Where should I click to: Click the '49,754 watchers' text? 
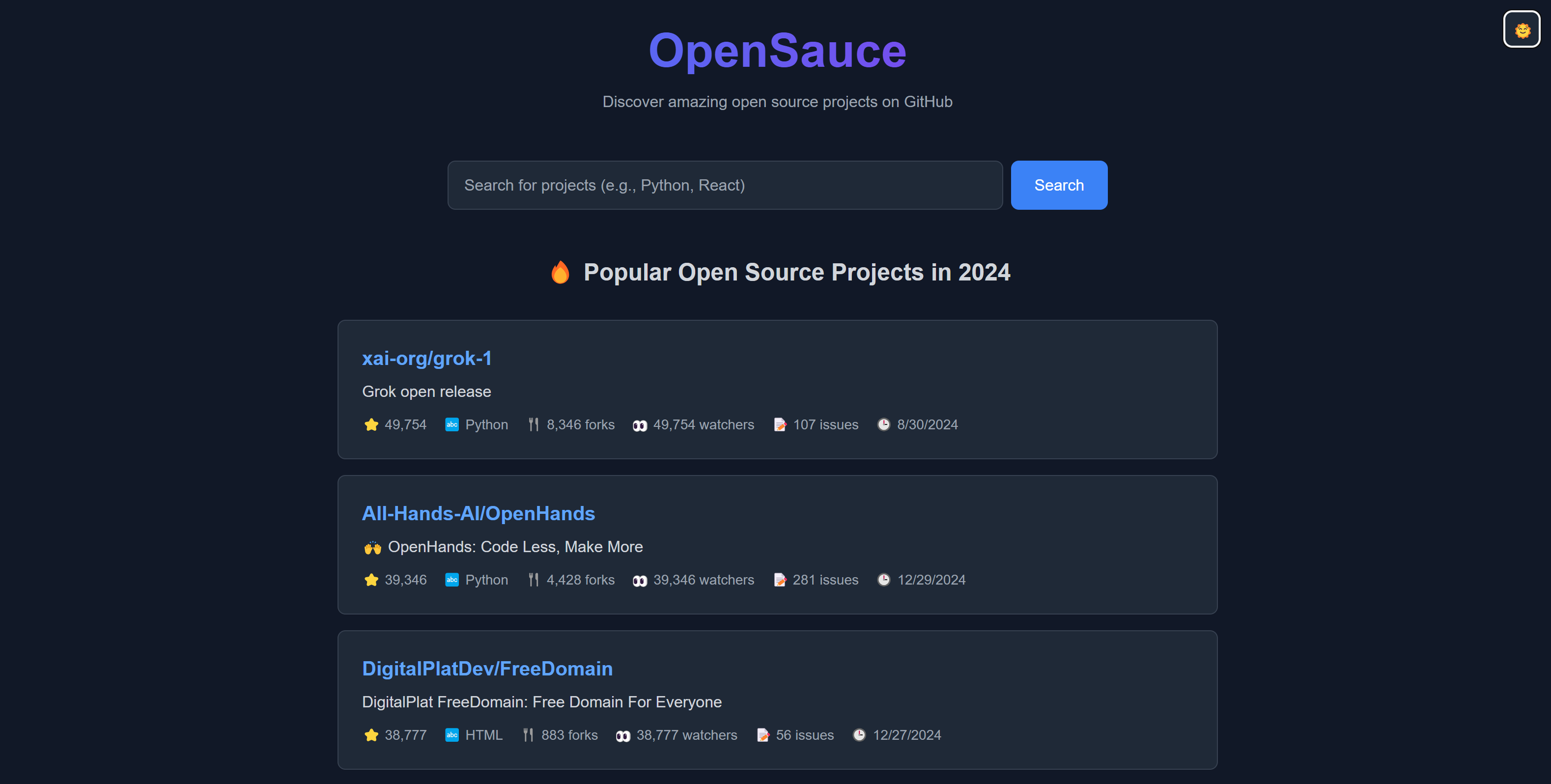[x=703, y=424]
